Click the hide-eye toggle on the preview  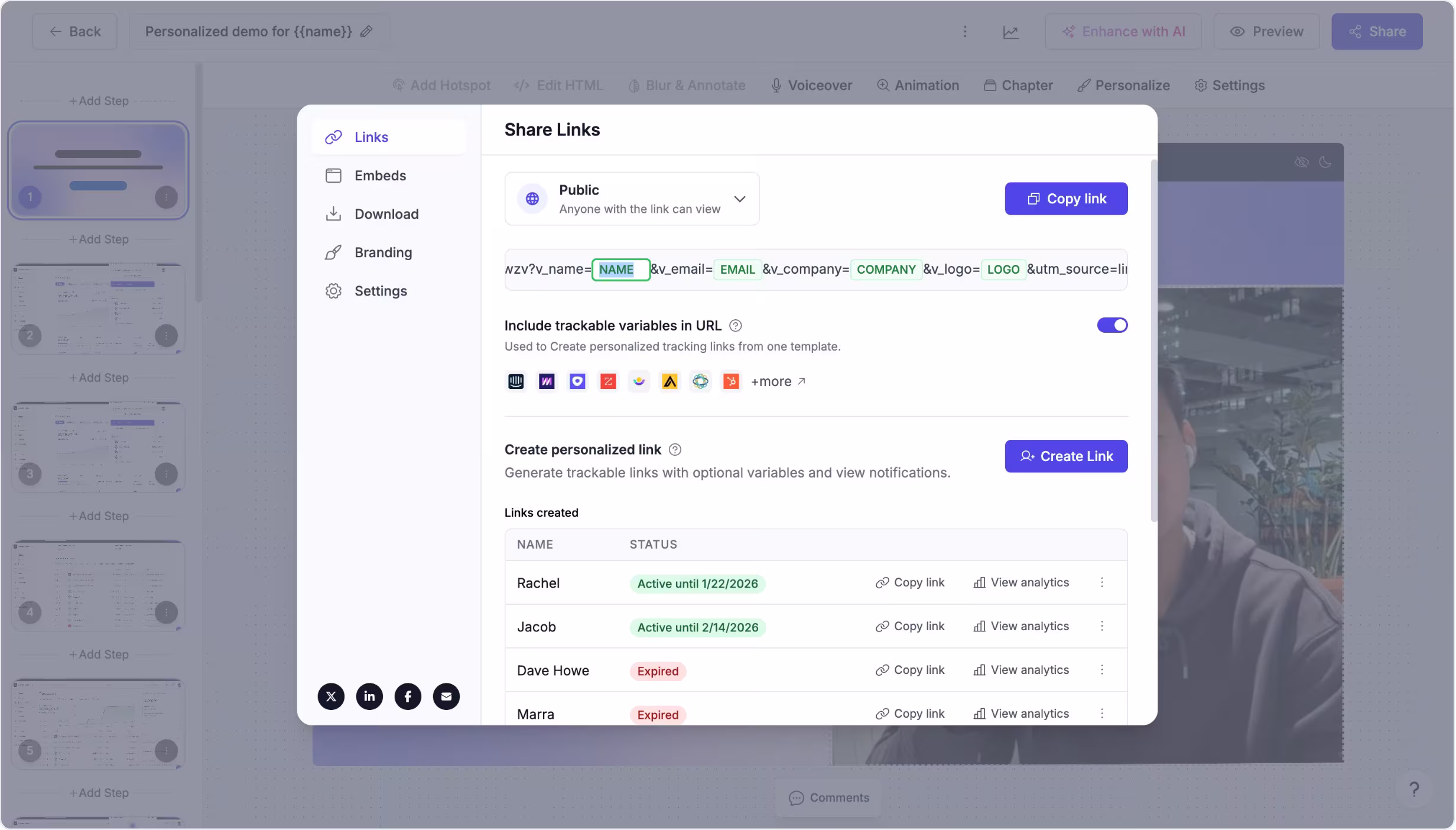tap(1302, 162)
